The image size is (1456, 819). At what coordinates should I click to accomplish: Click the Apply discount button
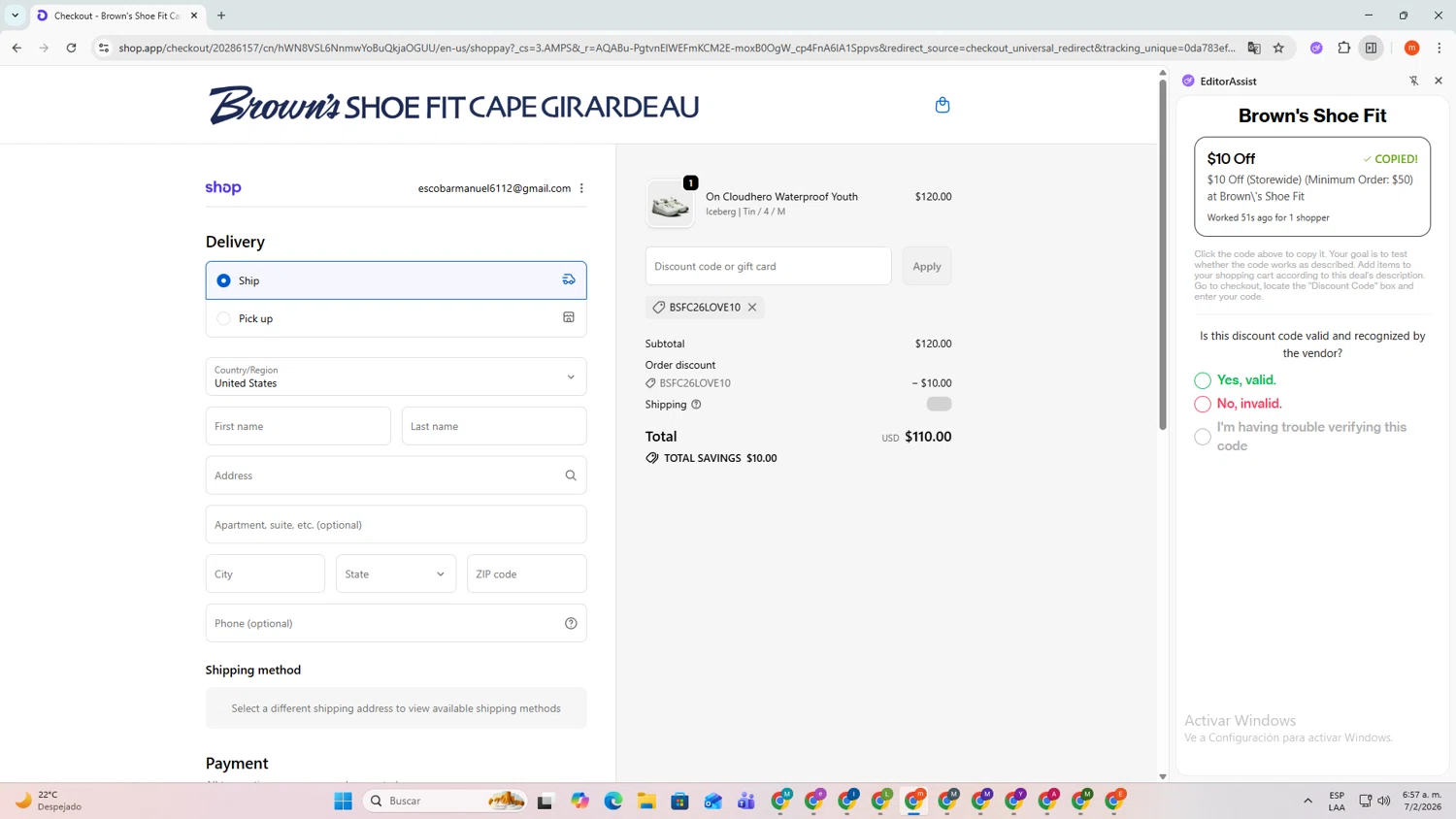click(x=927, y=266)
